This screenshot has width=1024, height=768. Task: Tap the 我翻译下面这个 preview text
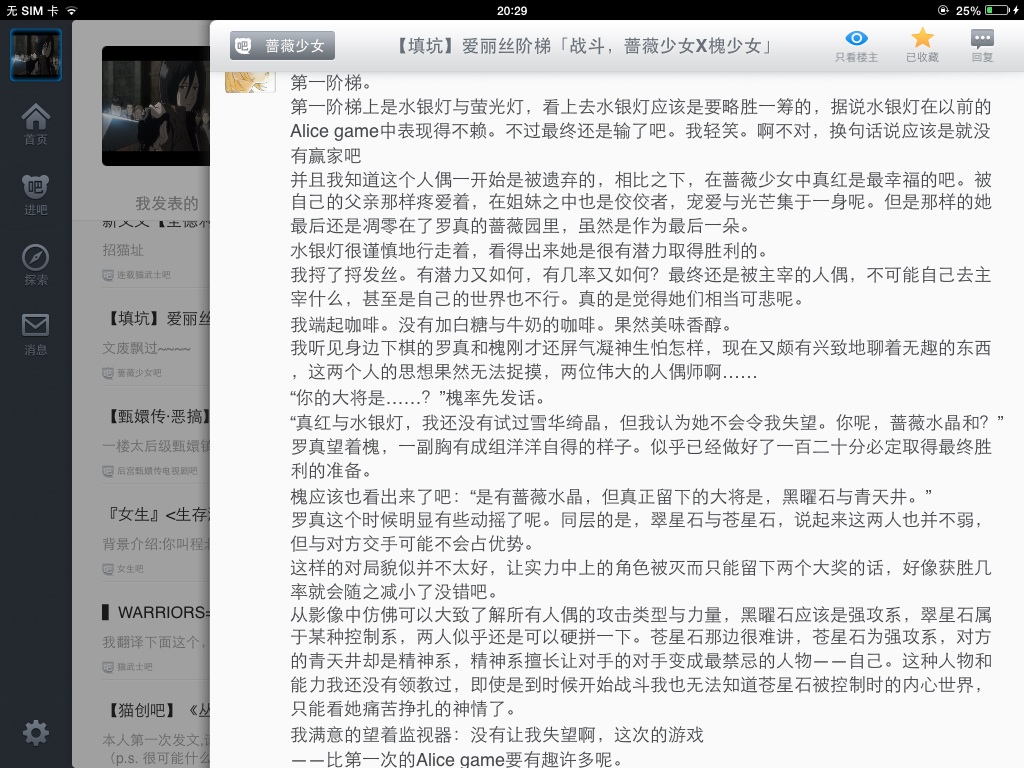coord(154,642)
